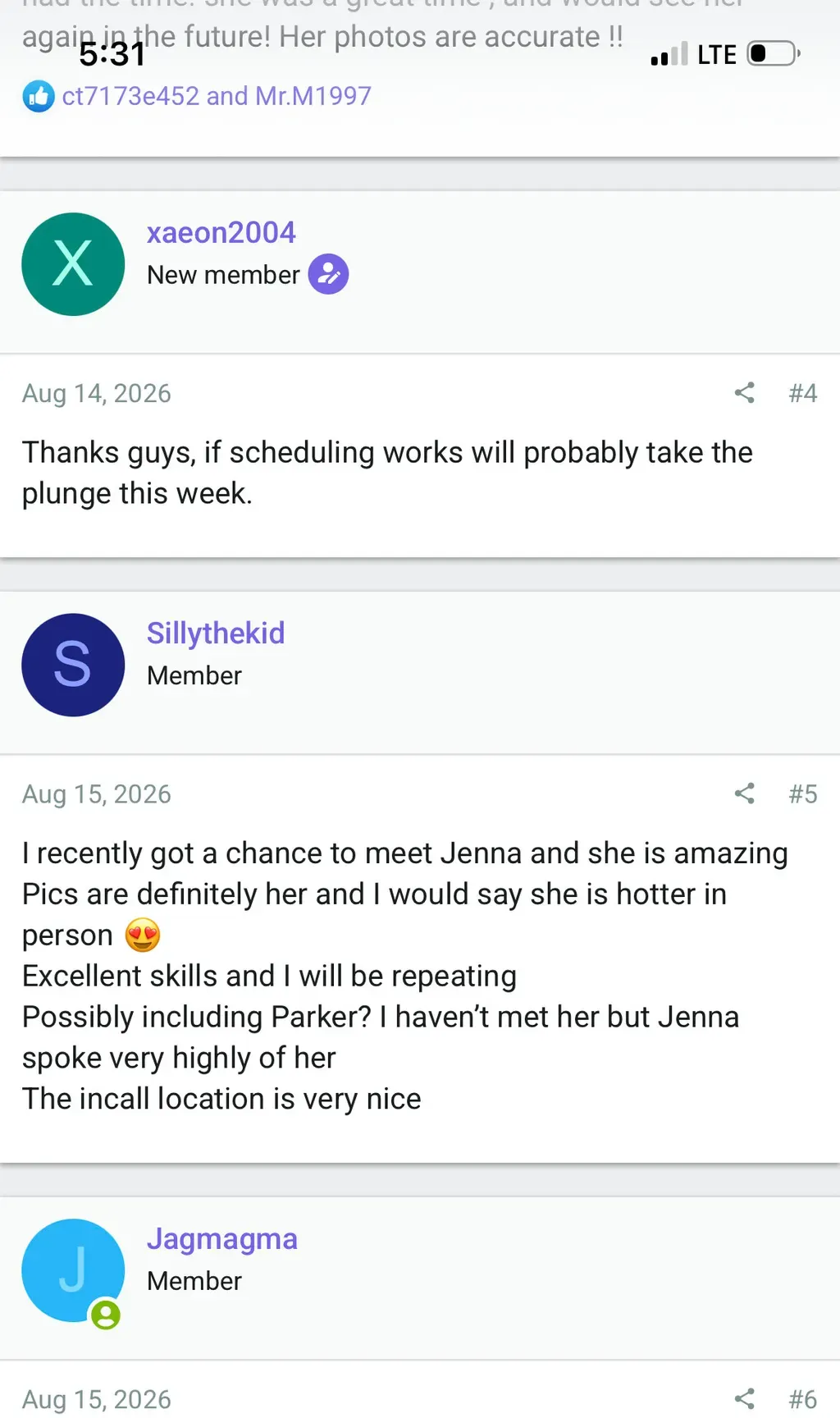
Task: View likes by ct7173e452 and Mr.M1997
Action: pyautogui.click(x=217, y=96)
